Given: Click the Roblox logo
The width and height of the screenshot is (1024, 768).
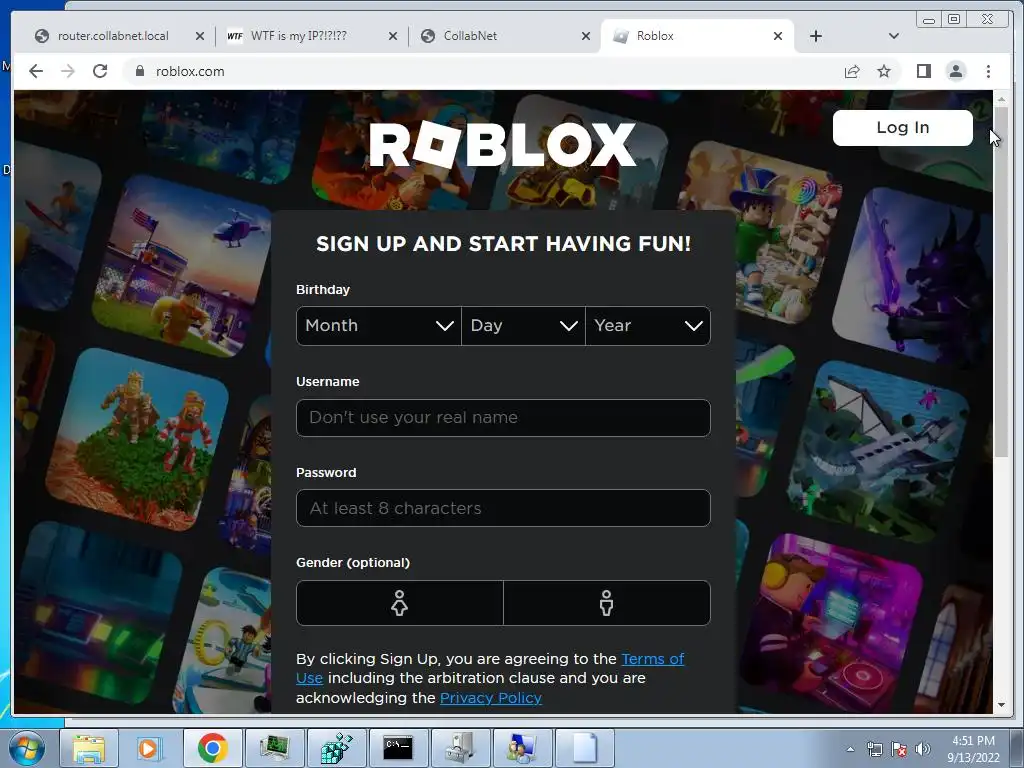Looking at the screenshot, I should pyautogui.click(x=502, y=144).
